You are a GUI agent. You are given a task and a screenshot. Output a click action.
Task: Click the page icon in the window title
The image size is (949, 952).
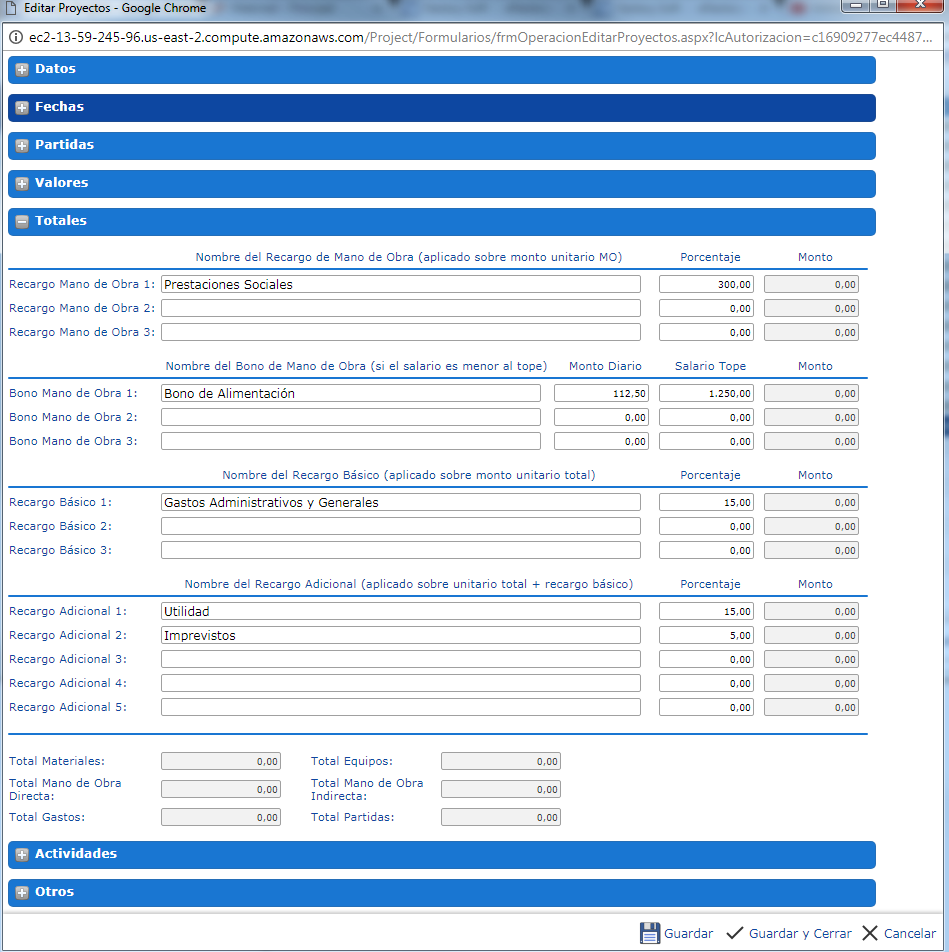[11, 8]
